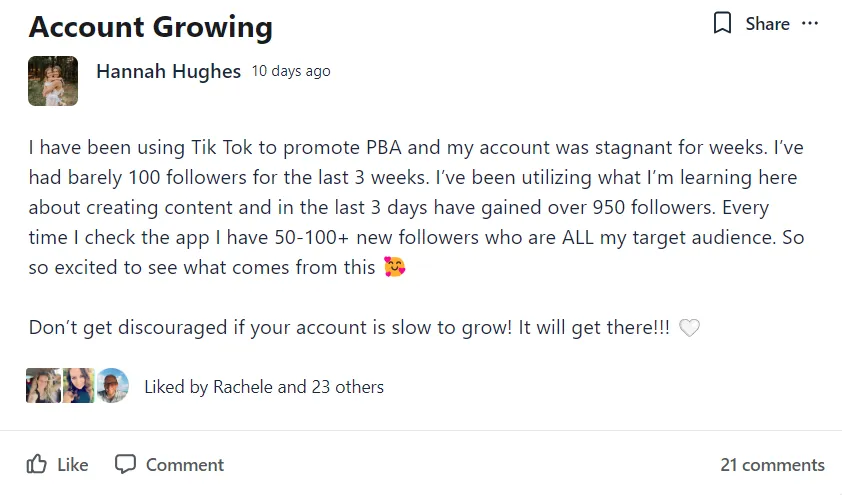
Task: Click the speech bubble comment icon
Action: [125, 464]
